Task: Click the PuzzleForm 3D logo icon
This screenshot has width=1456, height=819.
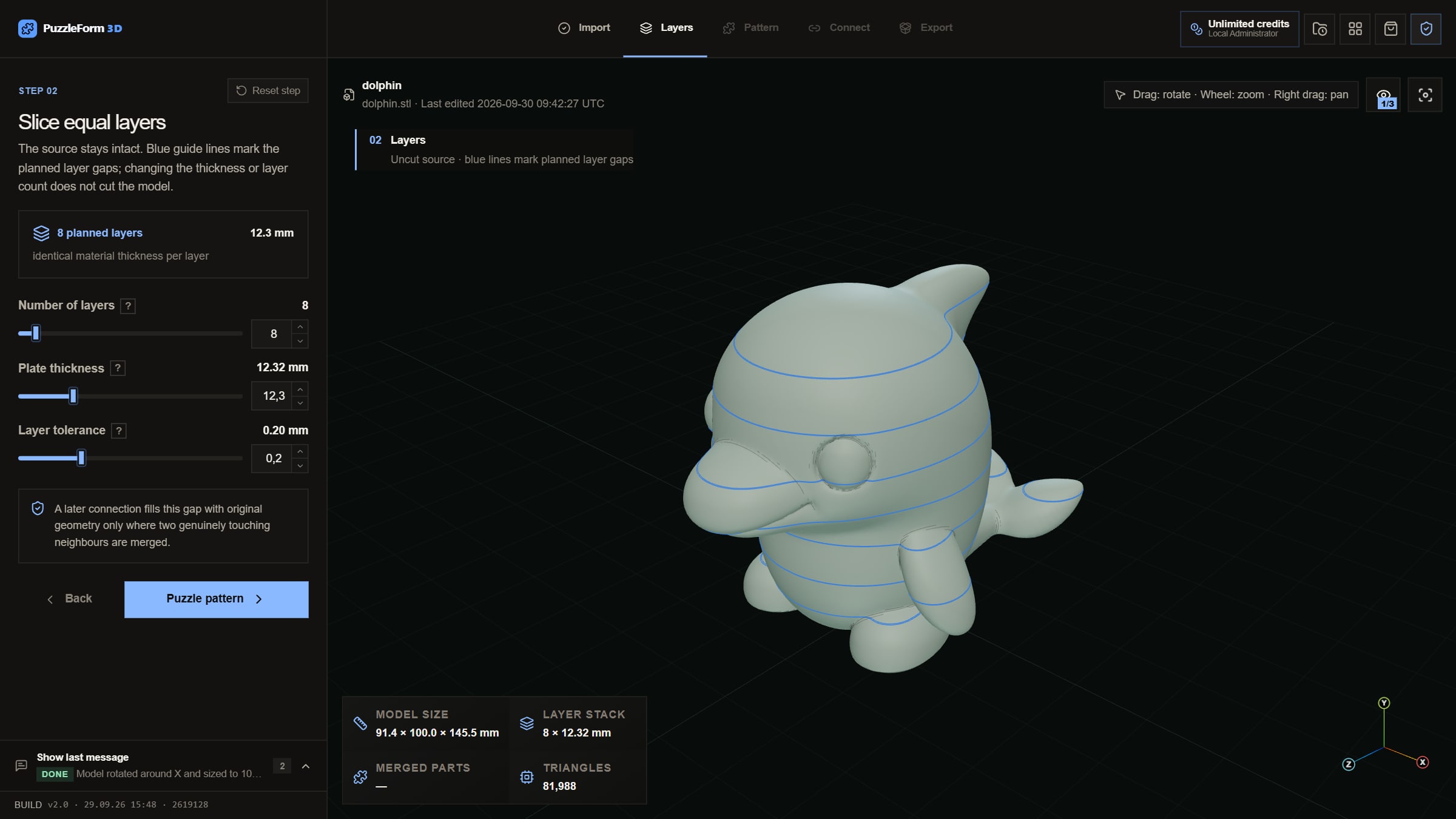Action: (x=27, y=29)
